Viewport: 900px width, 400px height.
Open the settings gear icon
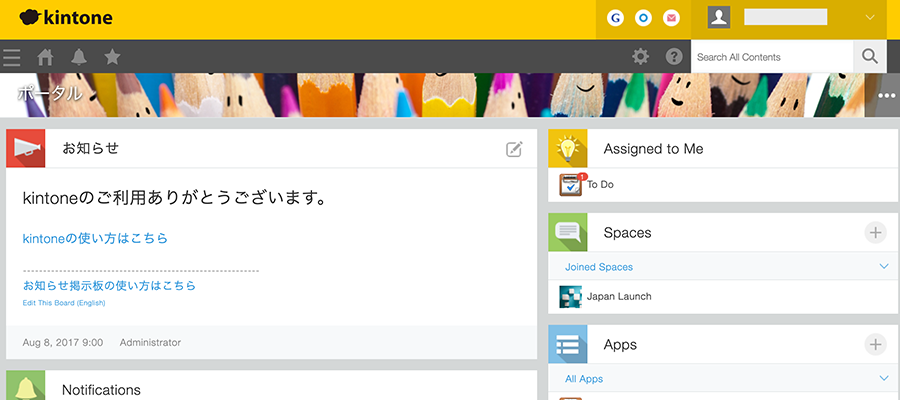tap(641, 57)
